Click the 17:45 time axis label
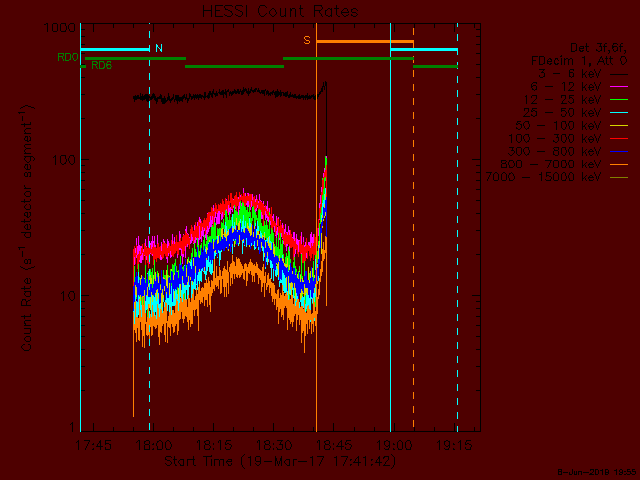This screenshot has width=640, height=480. 93,445
